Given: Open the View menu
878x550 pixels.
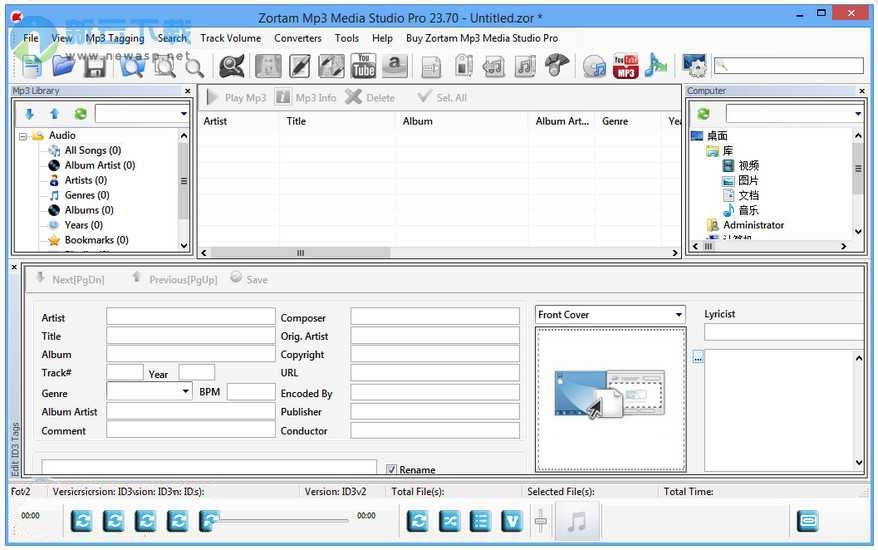Looking at the screenshot, I should point(62,38).
